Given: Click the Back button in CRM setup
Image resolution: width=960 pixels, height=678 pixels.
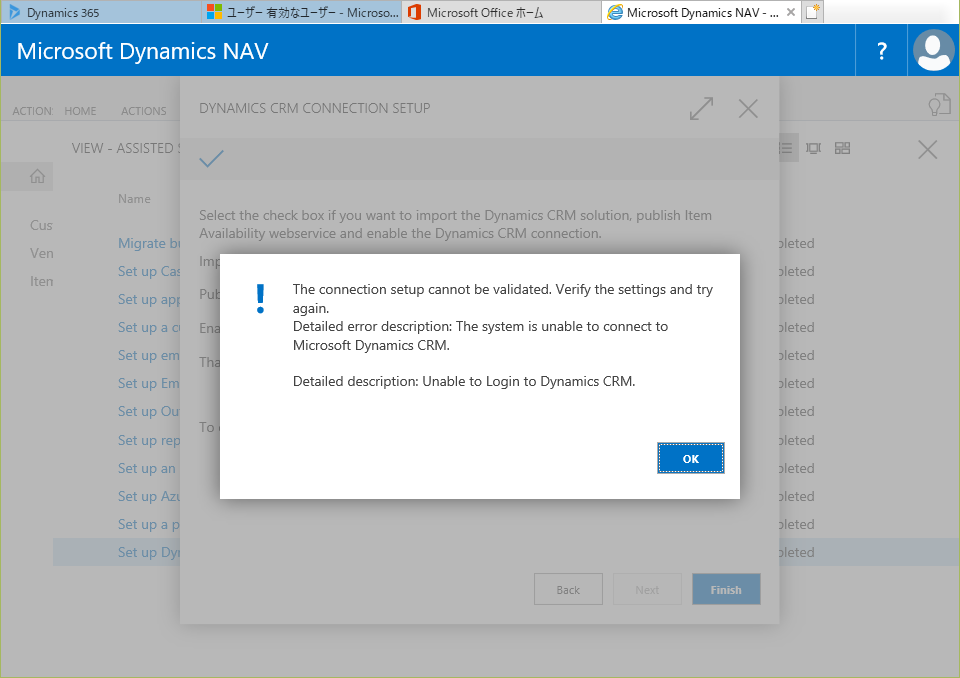Looking at the screenshot, I should [568, 589].
